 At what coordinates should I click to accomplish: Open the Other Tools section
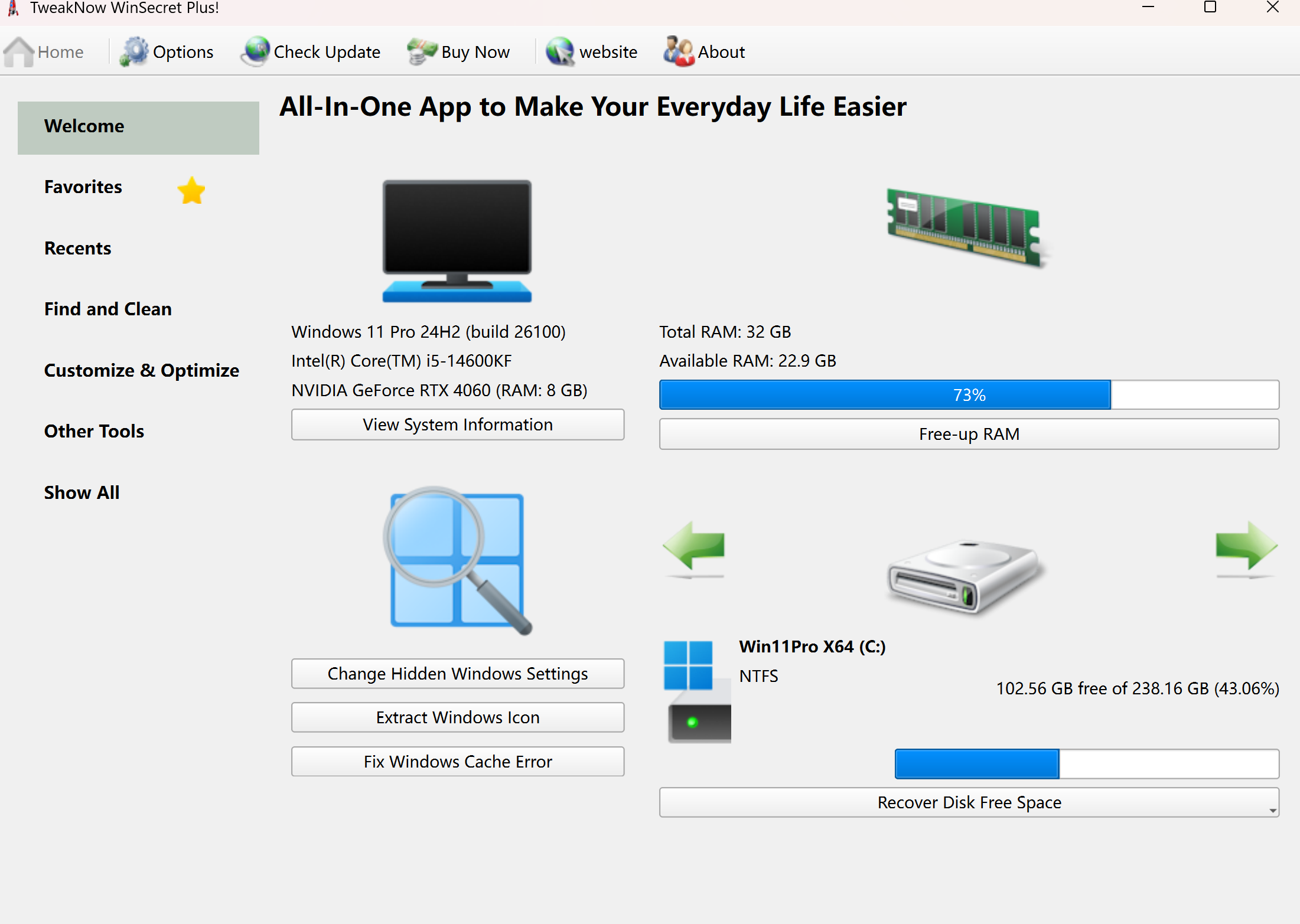click(95, 431)
